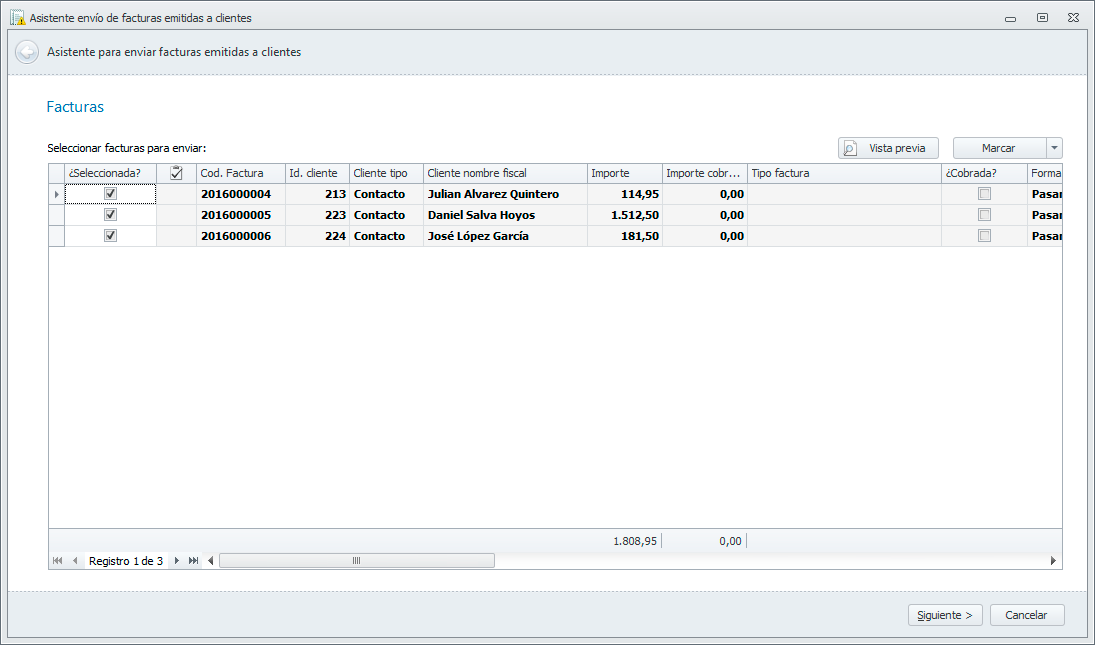Uncheck selection for invoice 2016000006
1095x645 pixels.
pyautogui.click(x=110, y=235)
